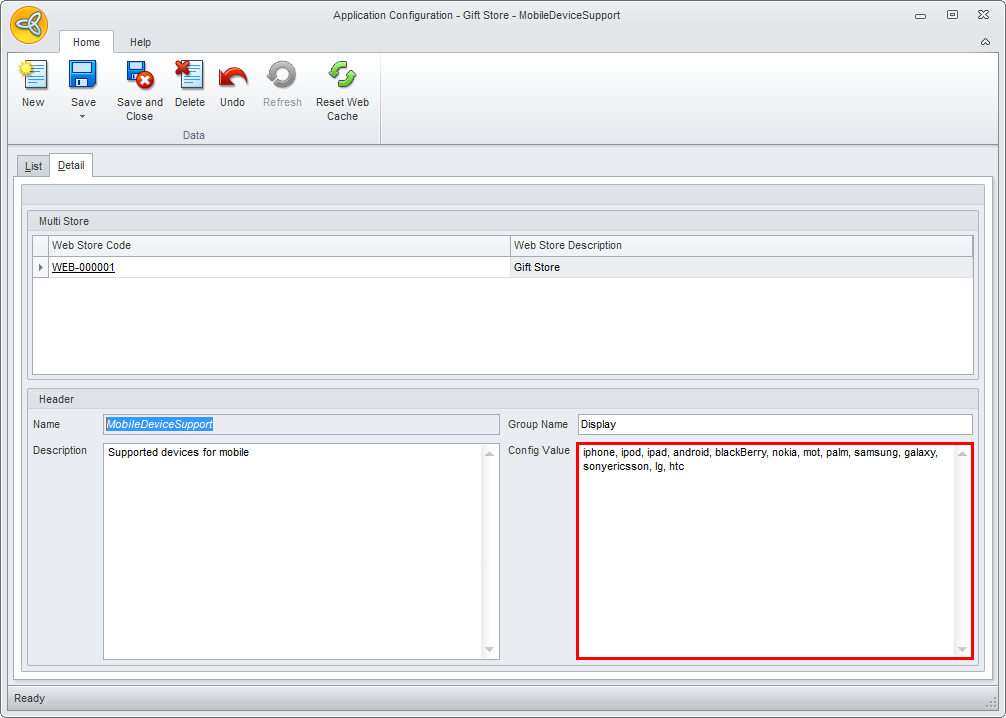Collapse the ribbon with the chevron
Viewport: 1006px width, 718px height.
click(x=985, y=43)
